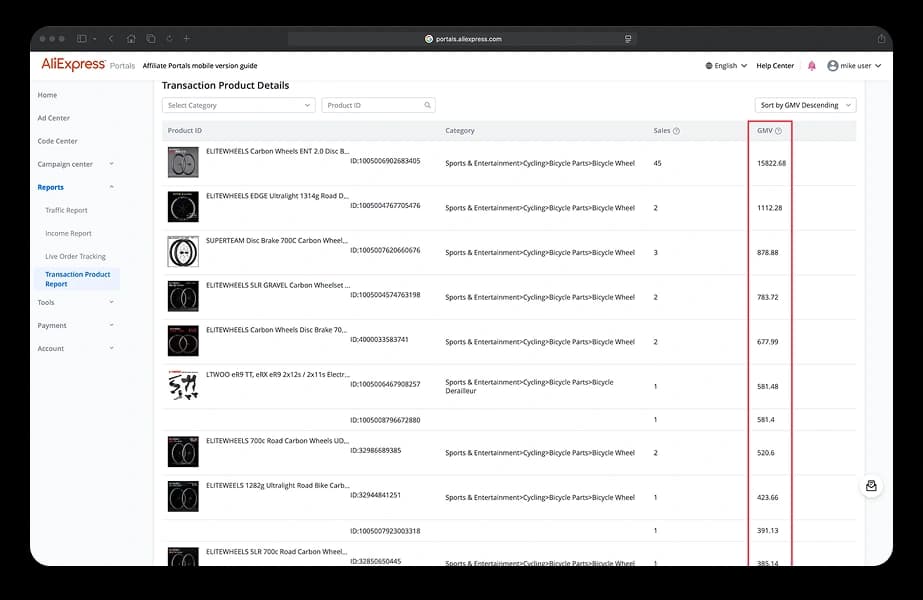Viewport: 923px width, 600px height.
Task: Open the mike user account menu
Action: click(854, 66)
